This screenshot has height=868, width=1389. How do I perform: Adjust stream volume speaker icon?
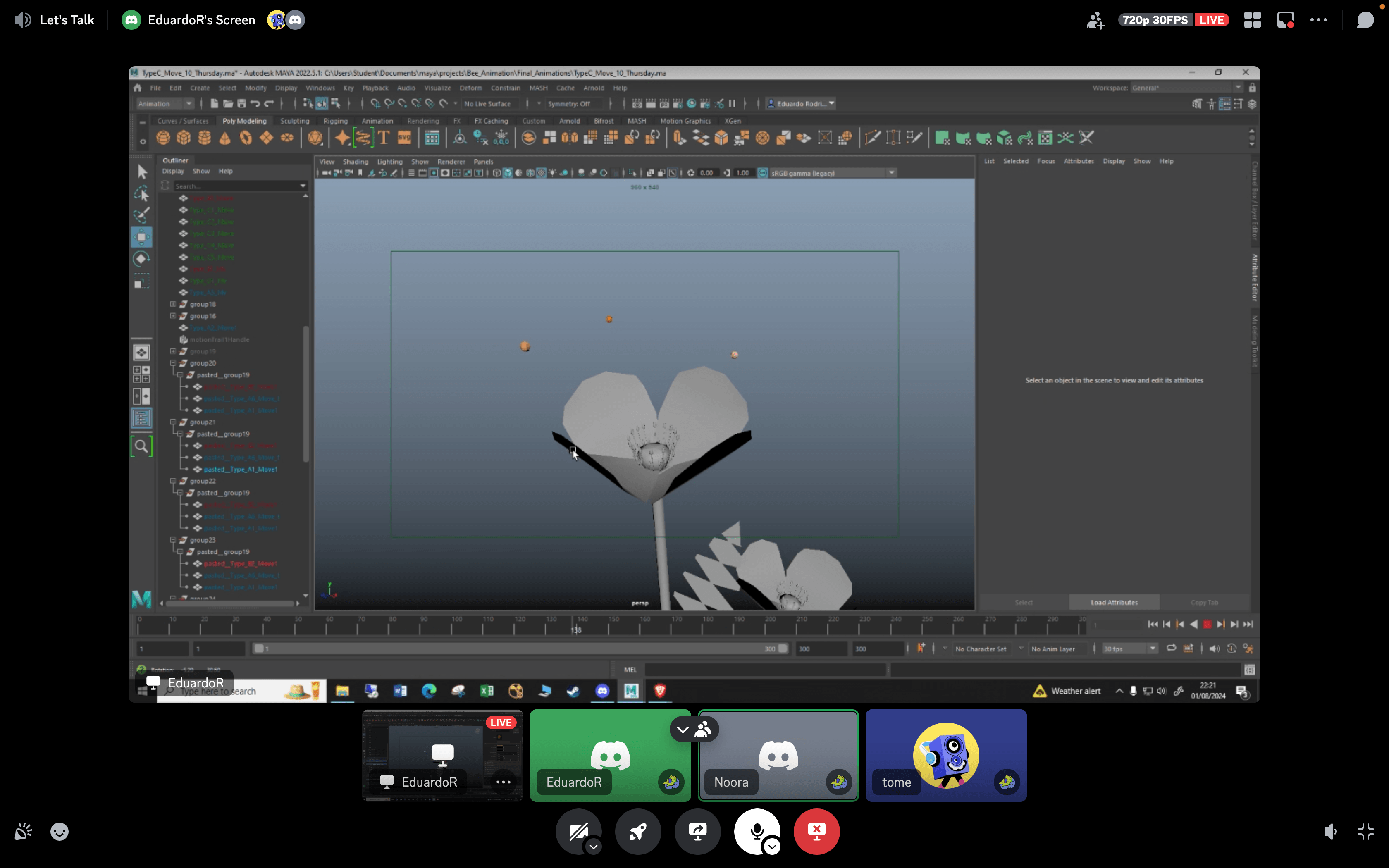point(1330,831)
